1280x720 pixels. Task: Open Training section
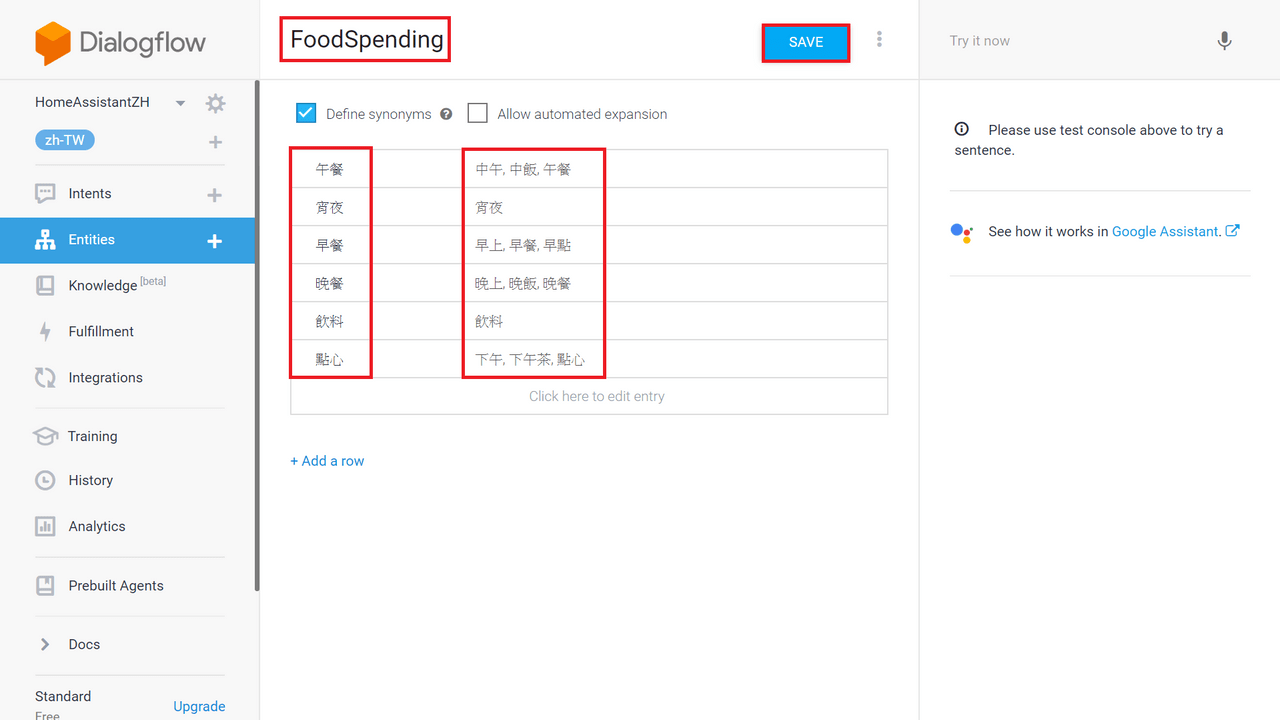coord(93,436)
